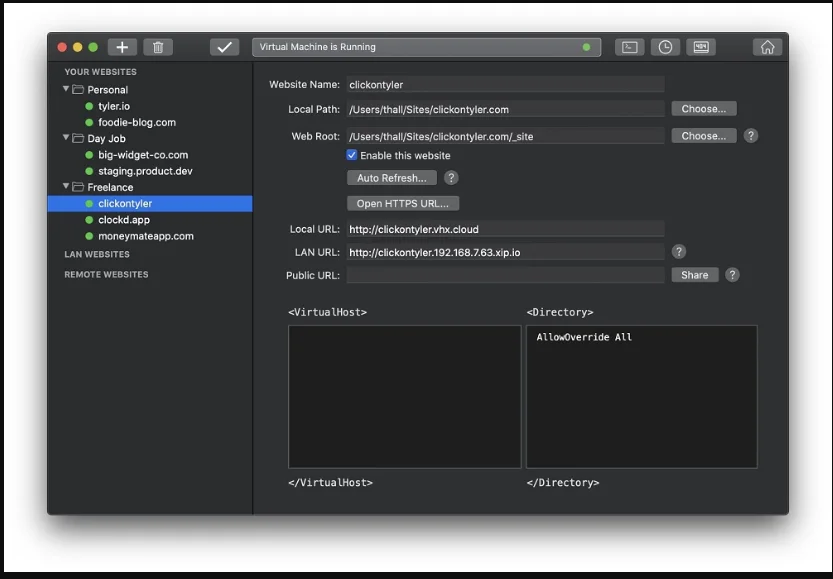Click the Website Name field
Image resolution: width=833 pixels, height=579 pixels.
point(505,84)
